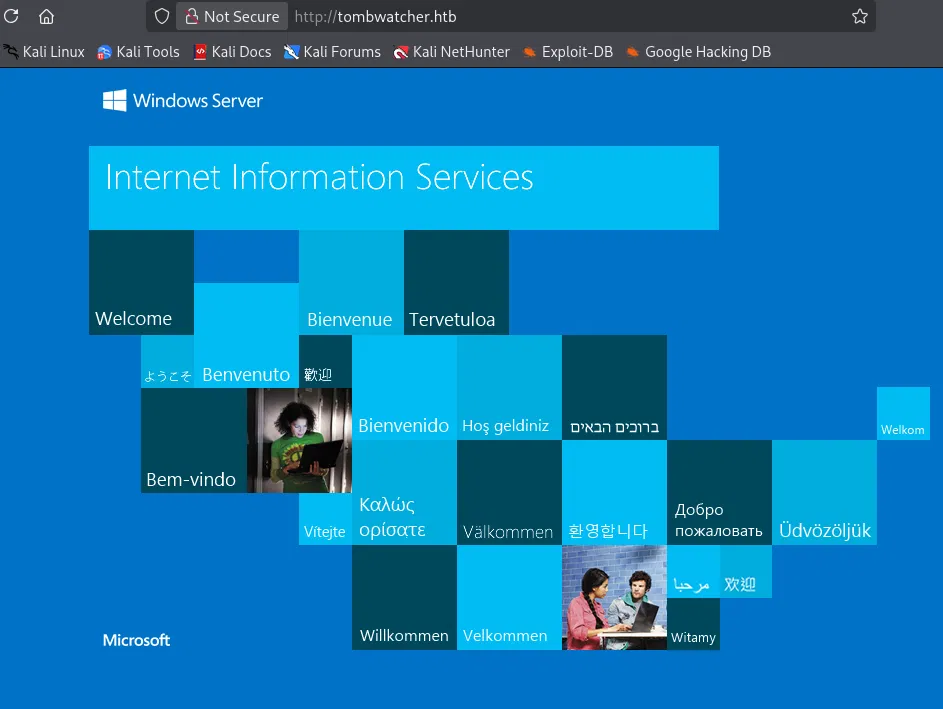Go to the browser home page icon
Image resolution: width=943 pixels, height=709 pixels.
[46, 16]
